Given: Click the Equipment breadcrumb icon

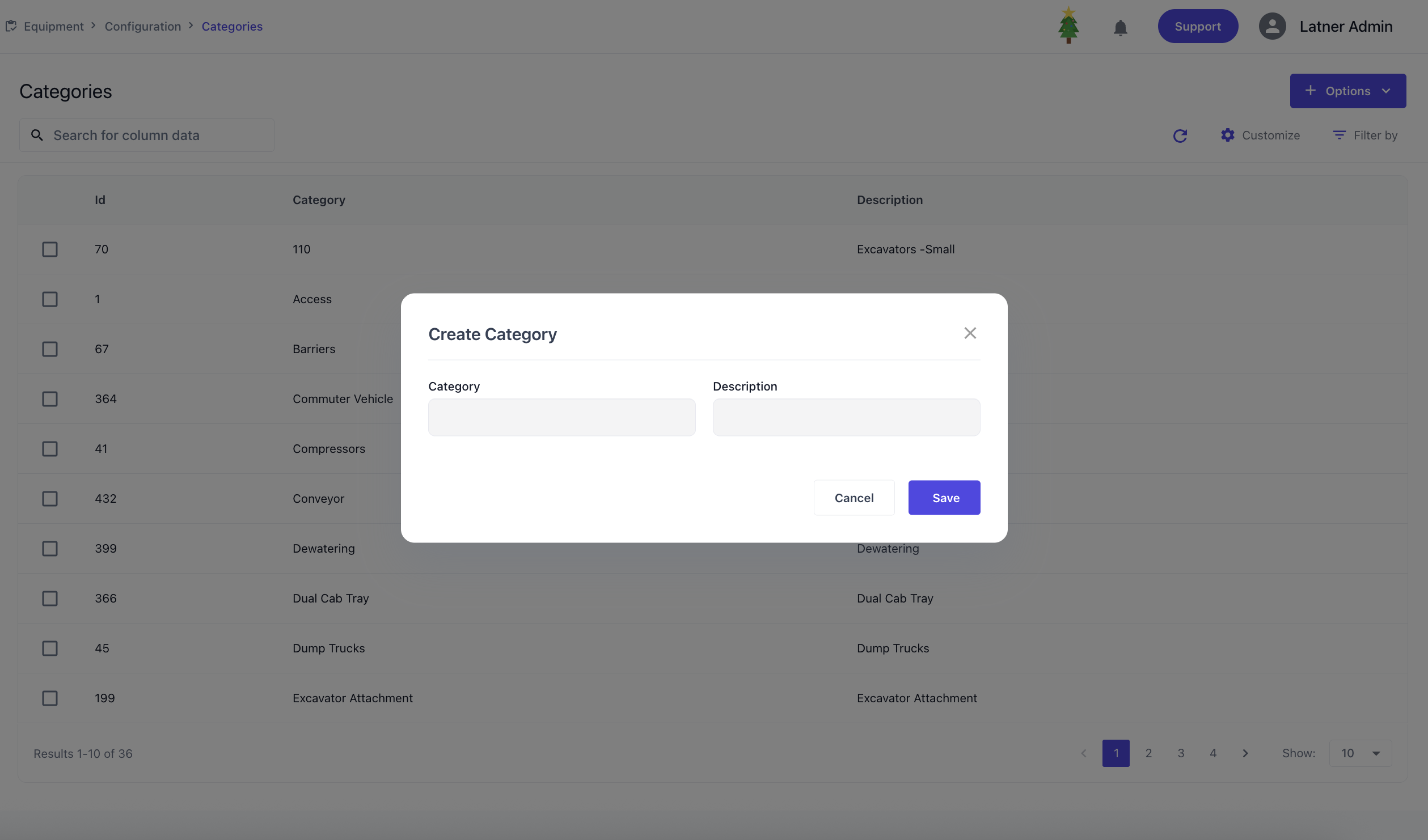Looking at the screenshot, I should [11, 26].
